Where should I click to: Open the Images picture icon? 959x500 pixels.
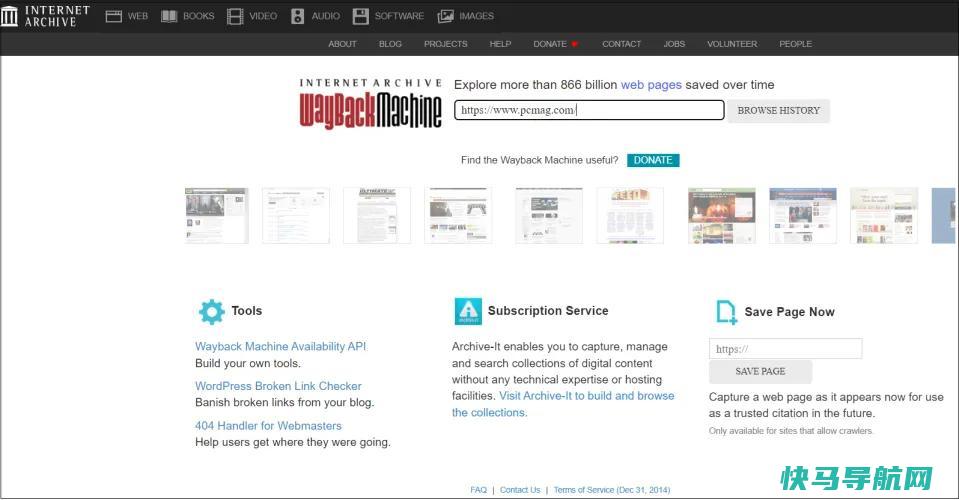(x=445, y=17)
